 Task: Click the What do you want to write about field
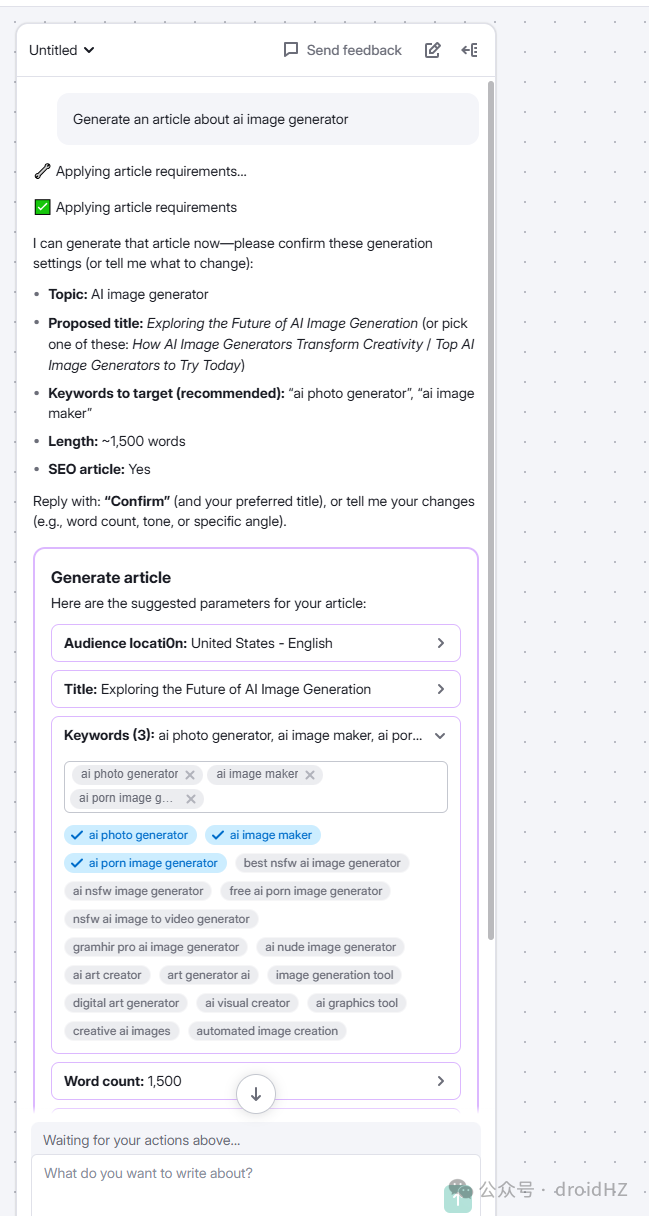256,1185
